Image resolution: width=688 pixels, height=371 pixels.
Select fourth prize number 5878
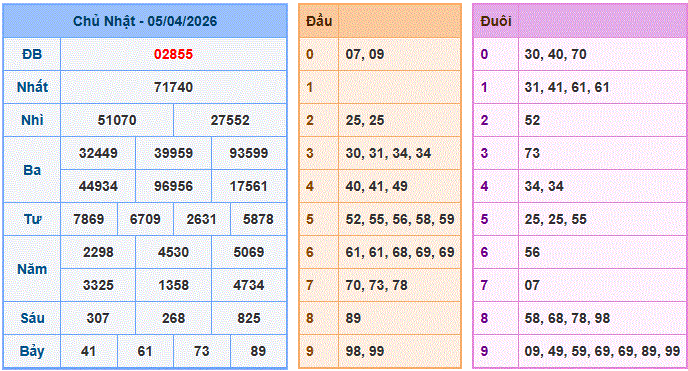[x=258, y=219]
